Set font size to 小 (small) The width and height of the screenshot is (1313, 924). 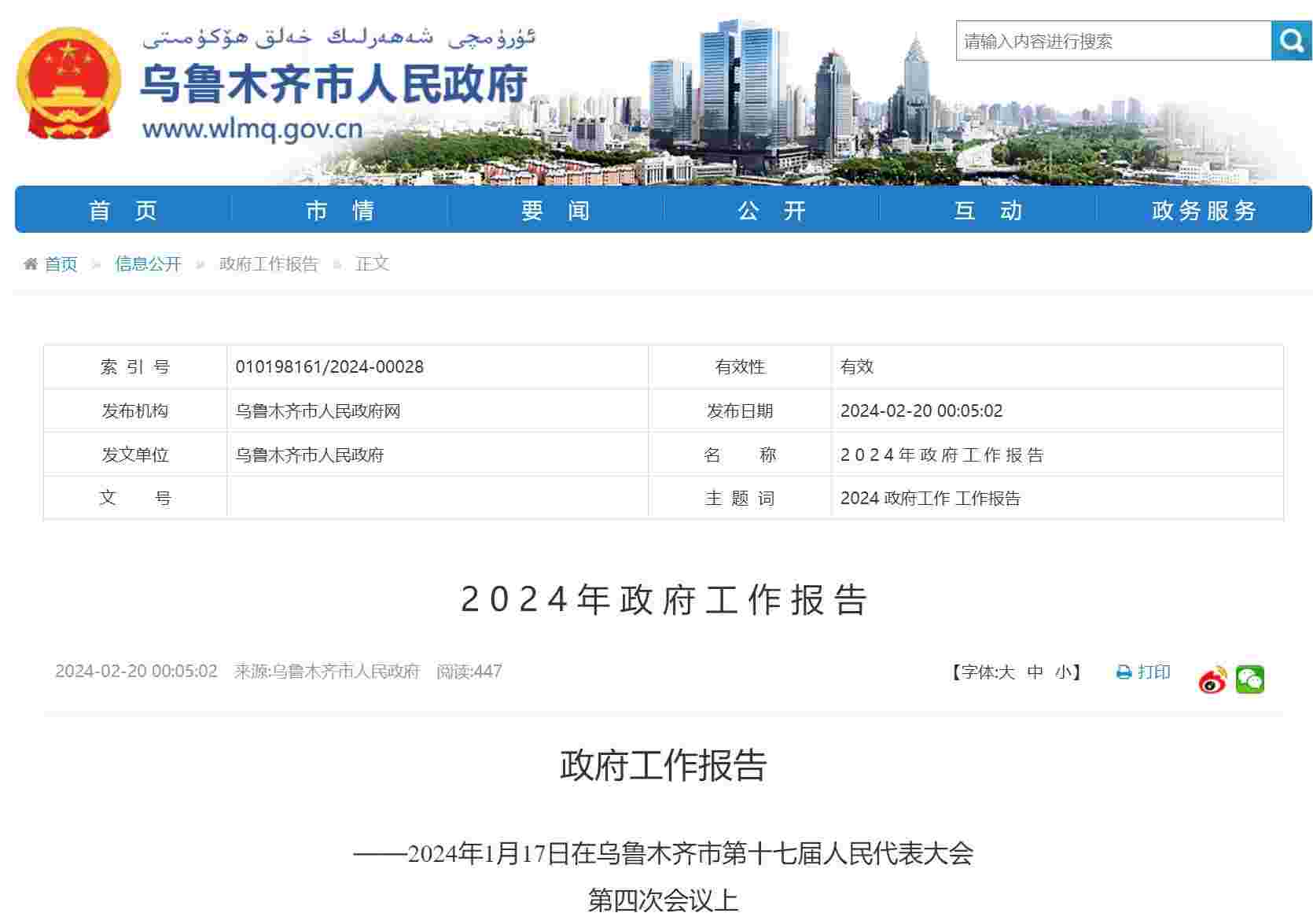(x=1063, y=672)
